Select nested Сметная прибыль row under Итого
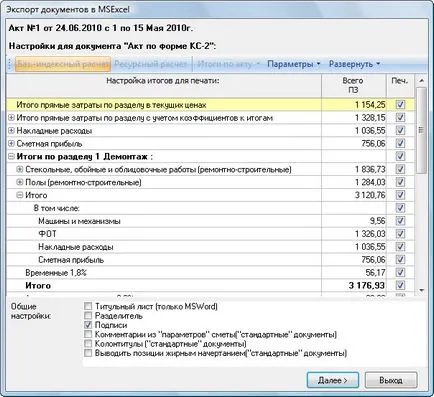Screen dimensions: 434x397 click(210, 260)
